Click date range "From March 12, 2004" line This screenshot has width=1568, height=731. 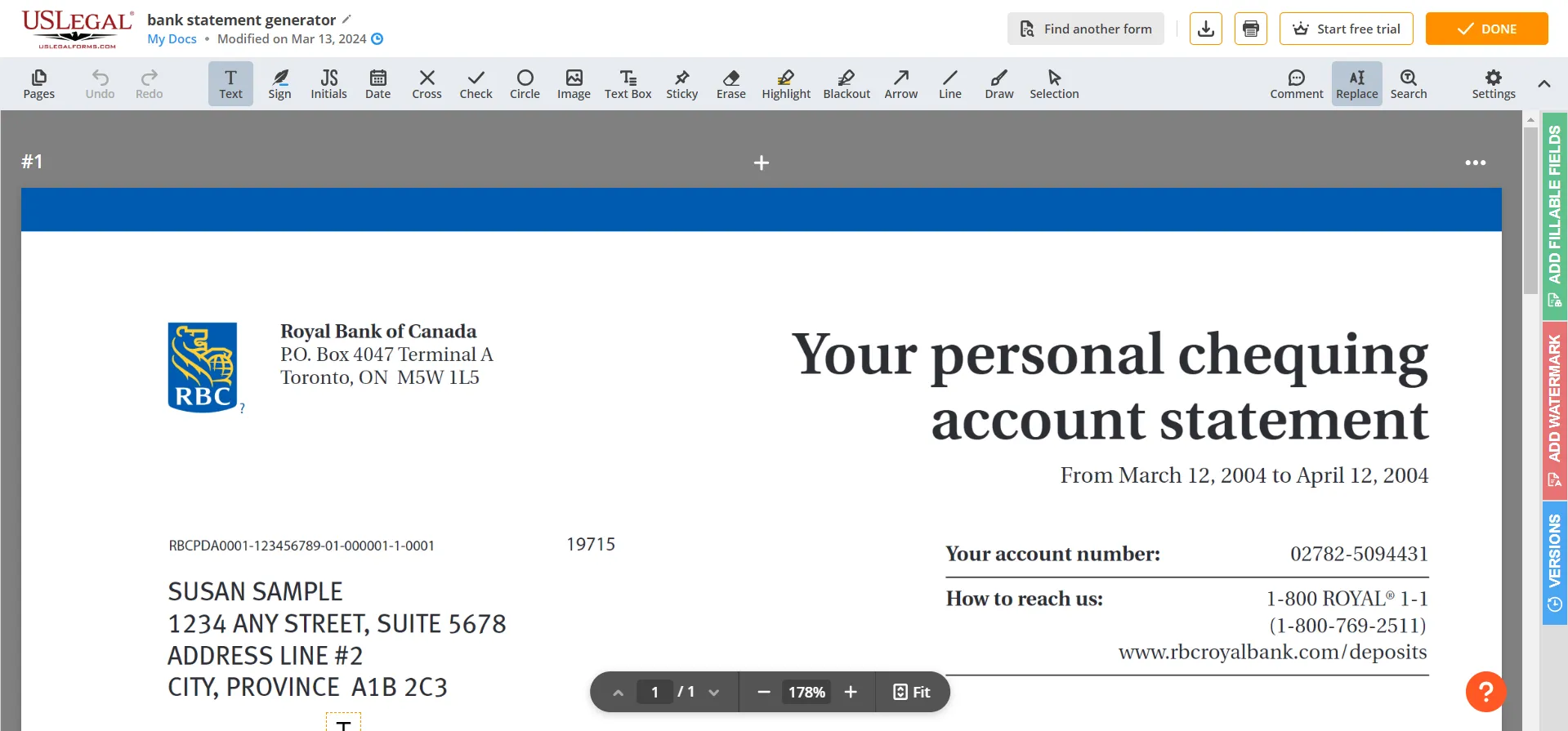(x=1244, y=475)
